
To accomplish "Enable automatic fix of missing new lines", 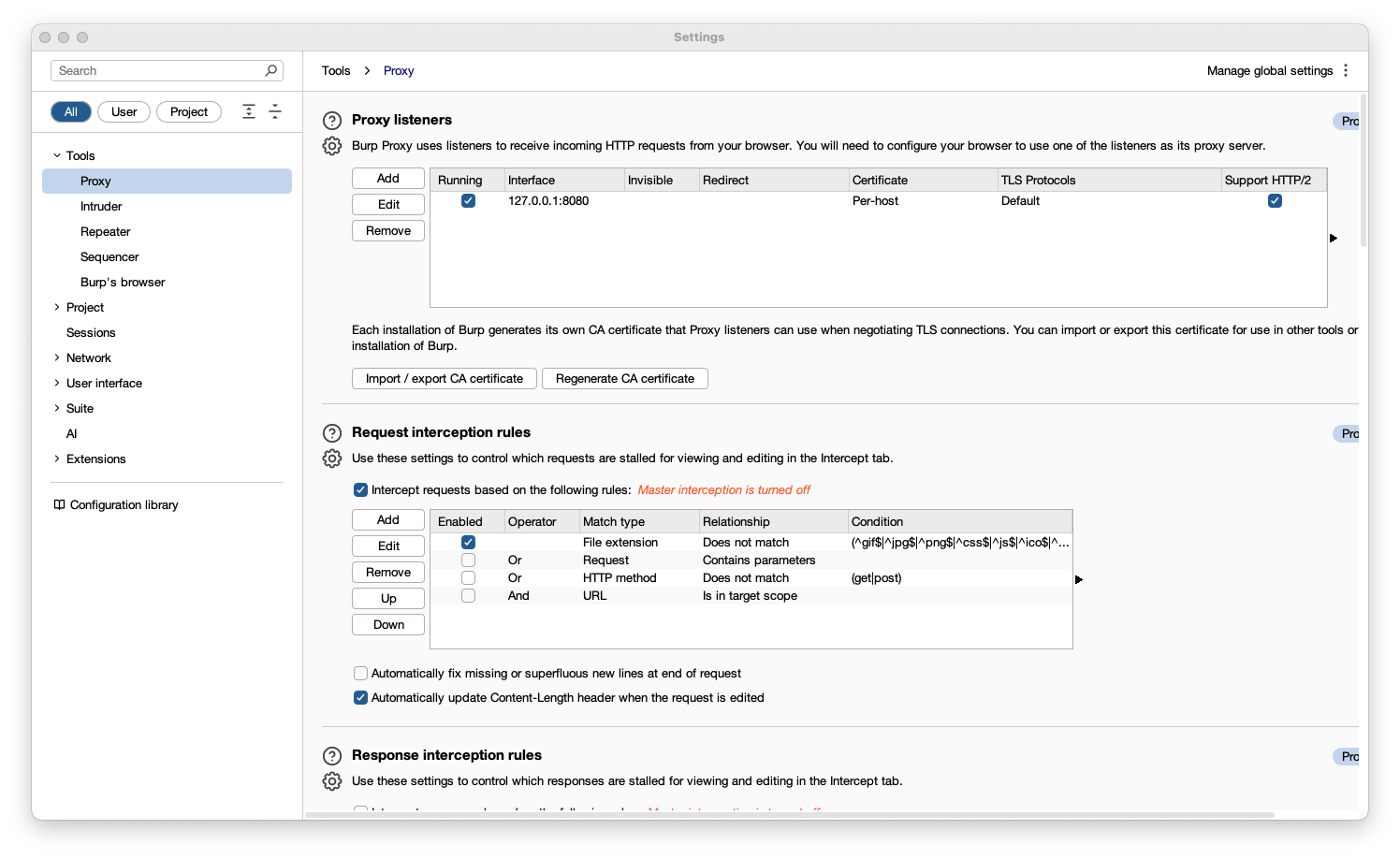I will [360, 673].
